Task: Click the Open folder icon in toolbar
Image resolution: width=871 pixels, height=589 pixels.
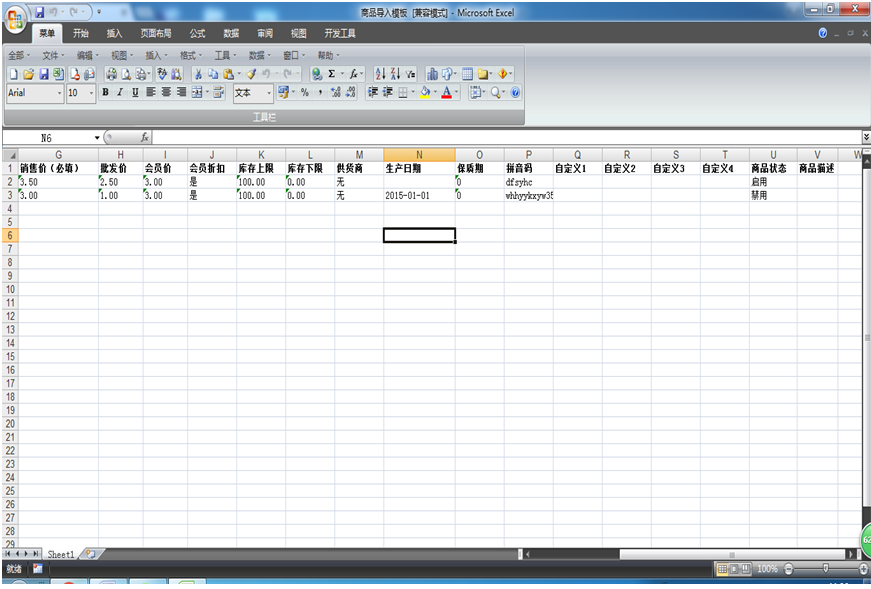Action: [28, 74]
